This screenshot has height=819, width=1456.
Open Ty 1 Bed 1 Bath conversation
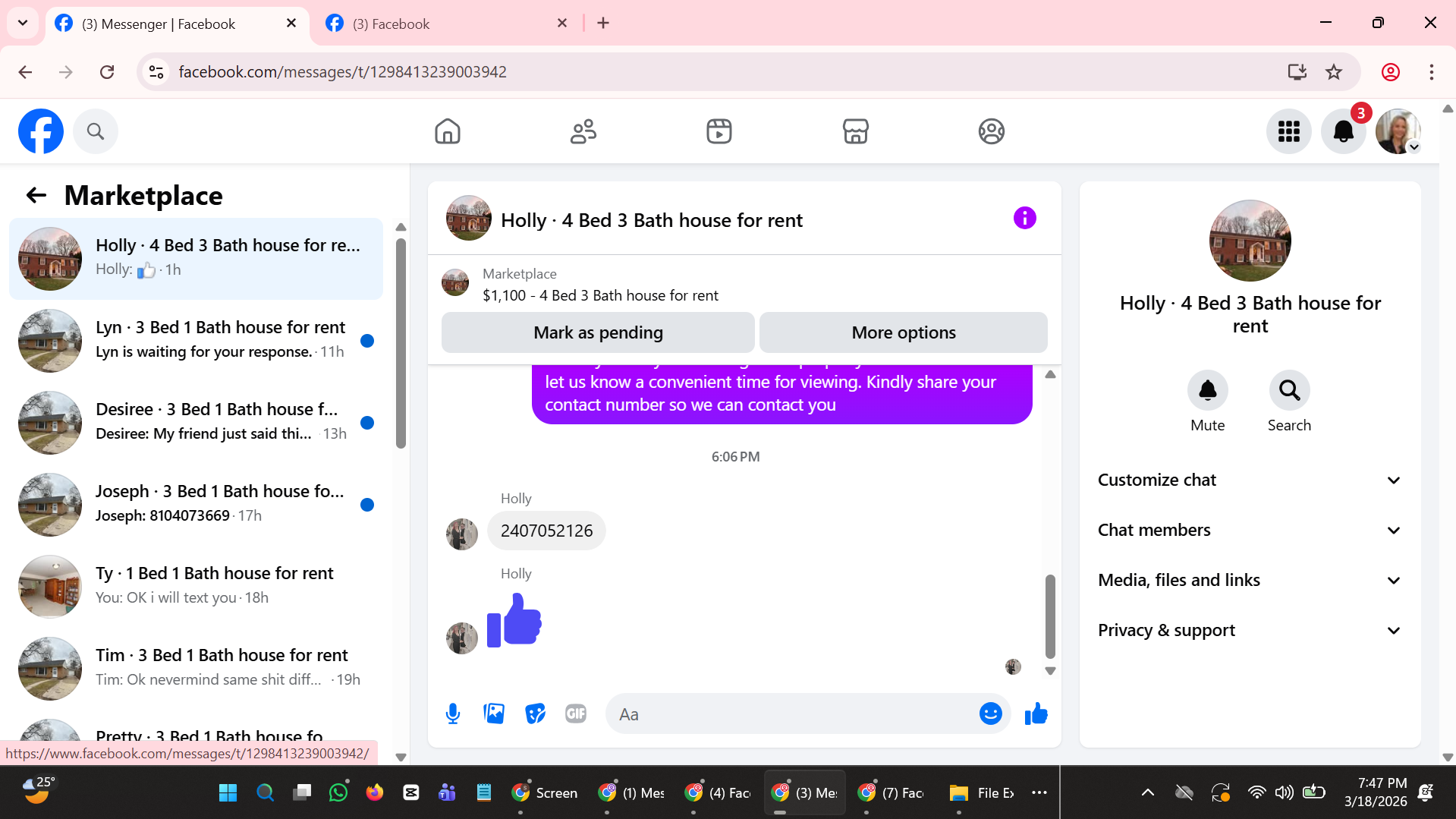click(197, 587)
